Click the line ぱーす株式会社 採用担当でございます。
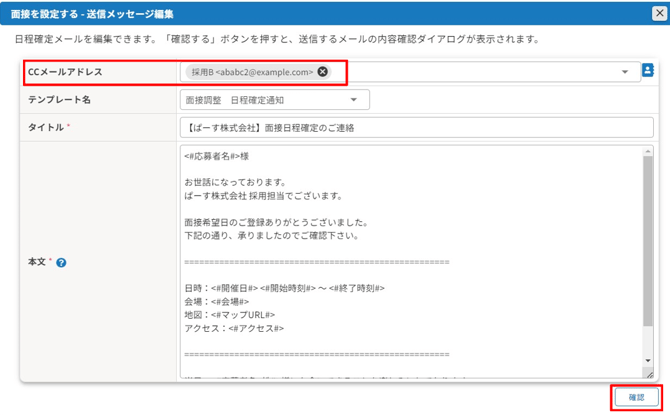Viewport: 670px width, 415px height. click(x=264, y=196)
